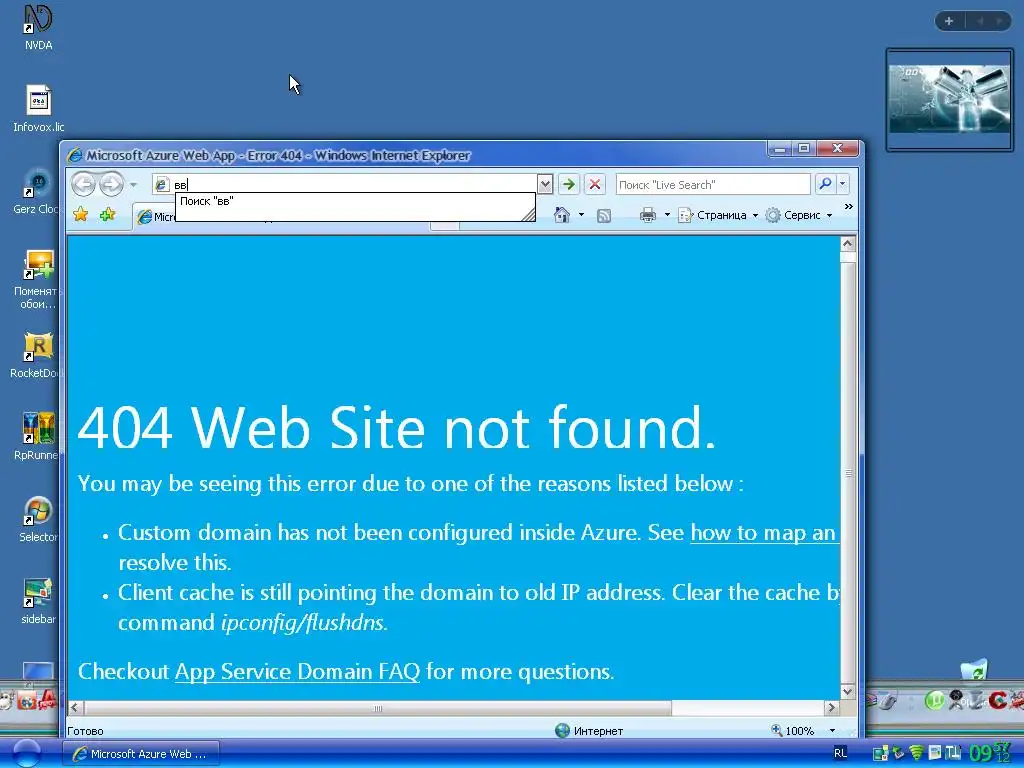Image resolution: width=1024 pixels, height=768 pixels.
Task: Click the sidebar add gadget plus button
Action: point(949,21)
